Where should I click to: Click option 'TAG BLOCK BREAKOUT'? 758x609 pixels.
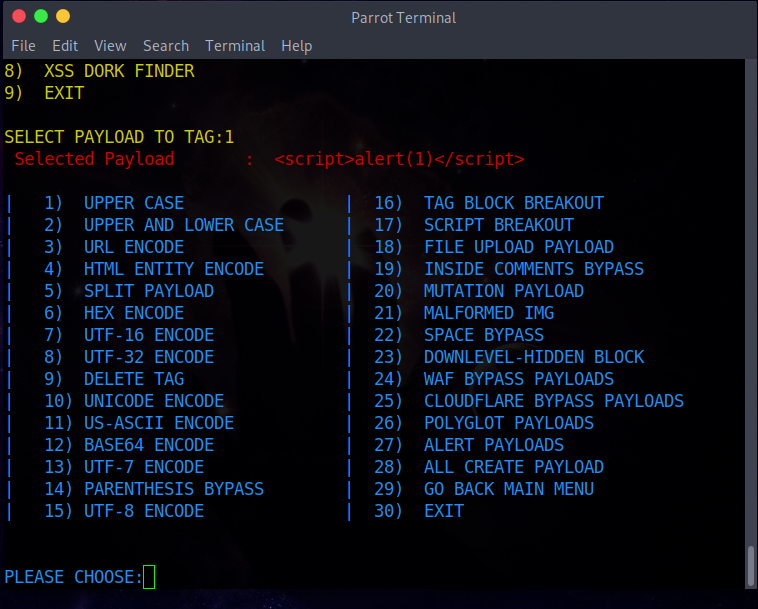point(514,203)
